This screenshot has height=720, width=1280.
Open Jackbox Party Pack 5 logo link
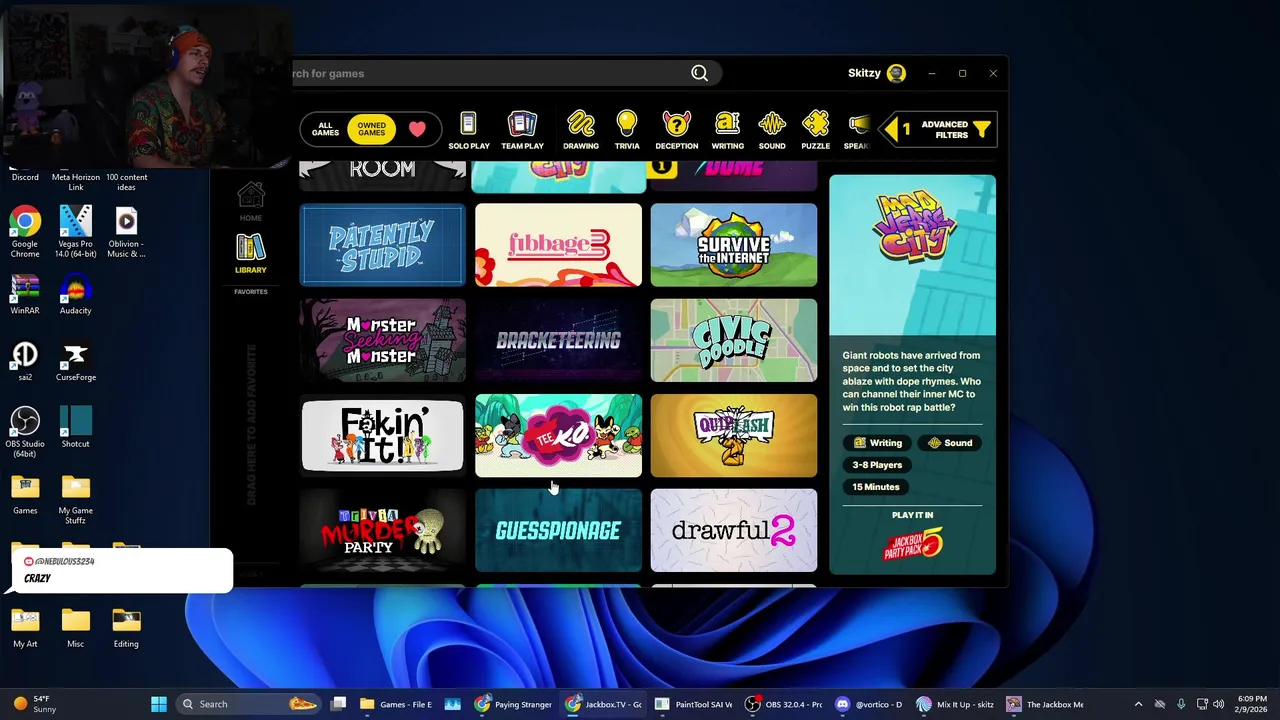pyautogui.click(x=912, y=544)
